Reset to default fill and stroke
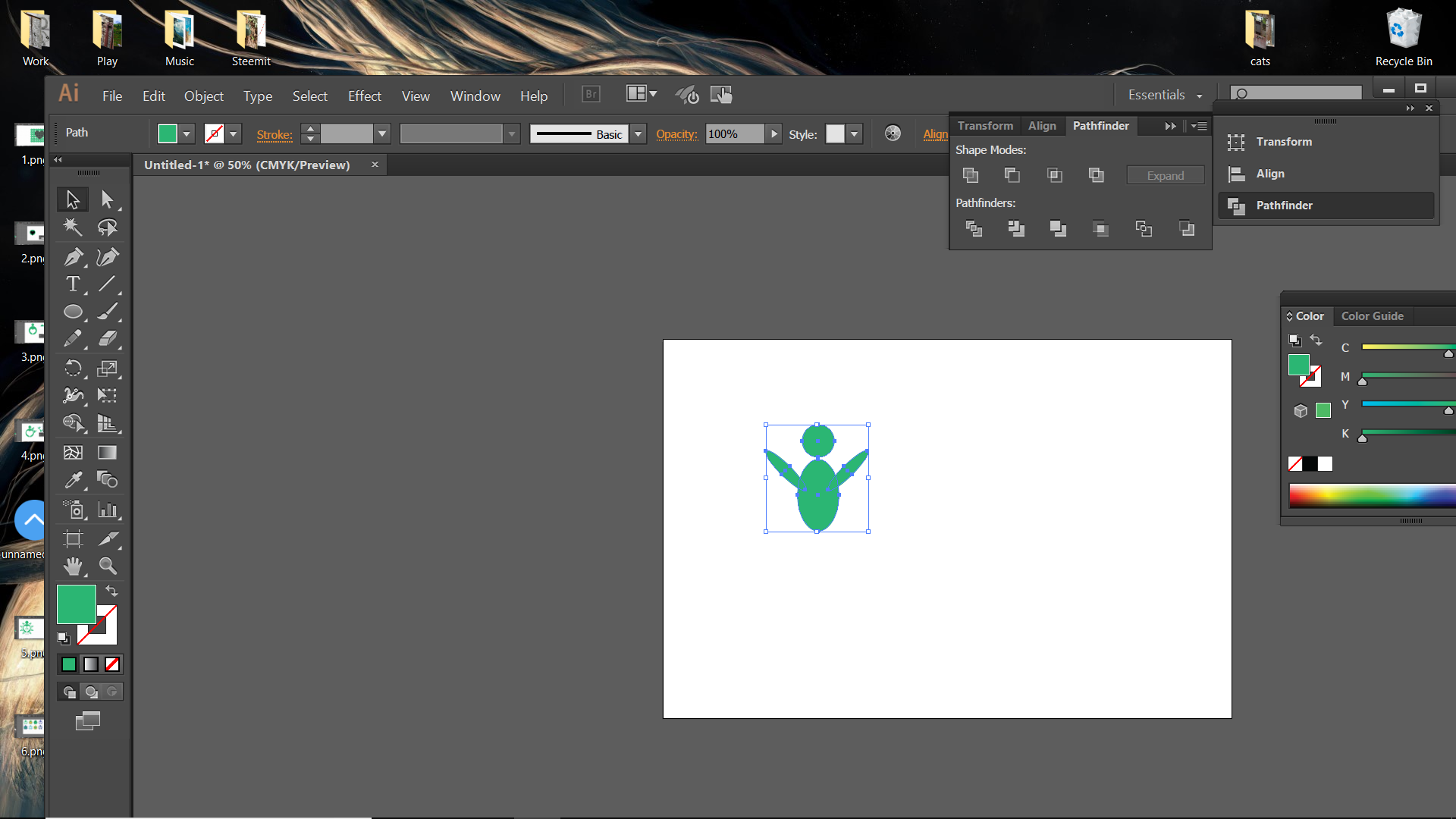The image size is (1456, 819). point(64,639)
